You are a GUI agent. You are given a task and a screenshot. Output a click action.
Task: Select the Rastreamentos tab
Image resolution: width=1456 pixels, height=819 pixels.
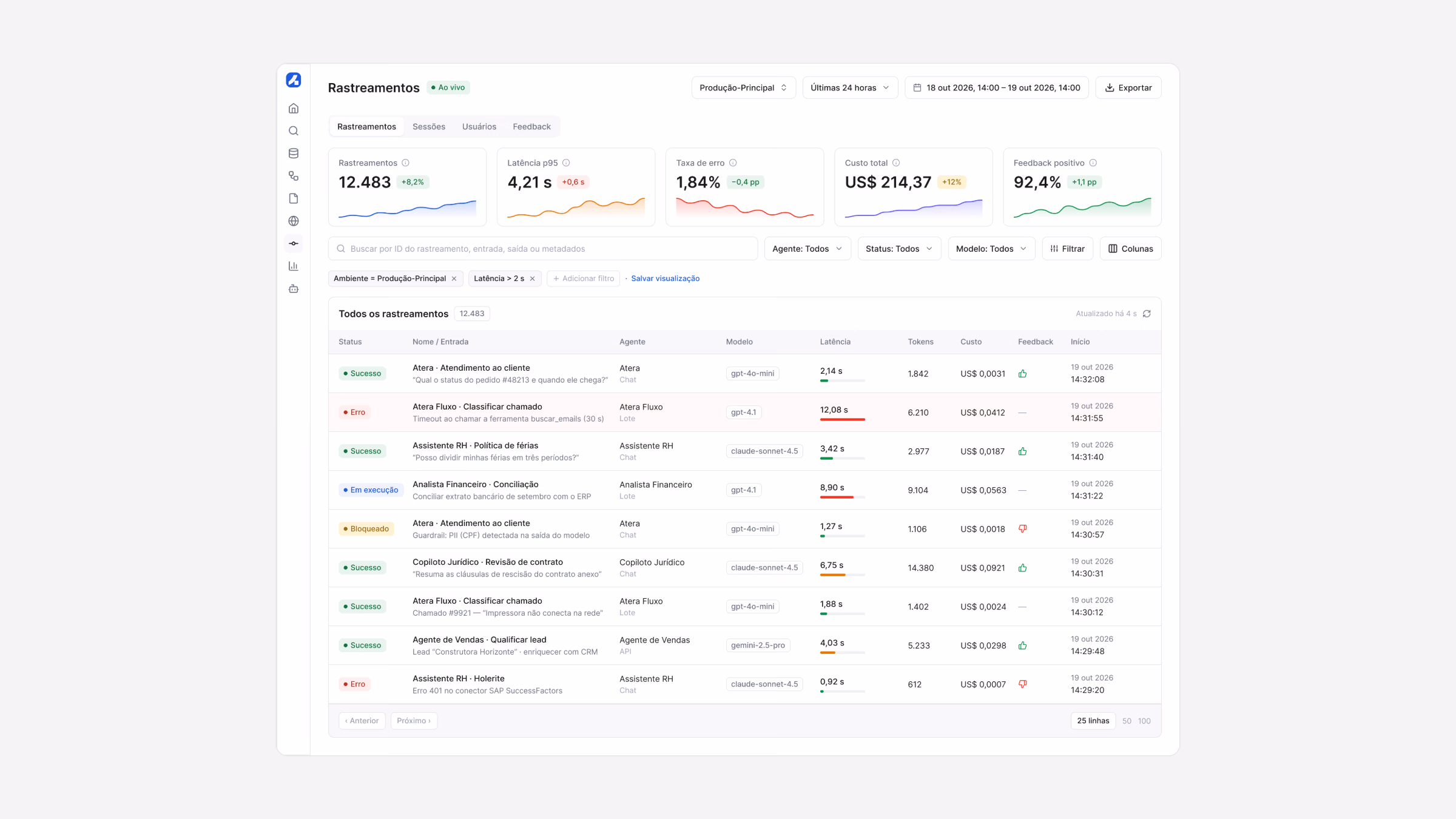(x=366, y=126)
